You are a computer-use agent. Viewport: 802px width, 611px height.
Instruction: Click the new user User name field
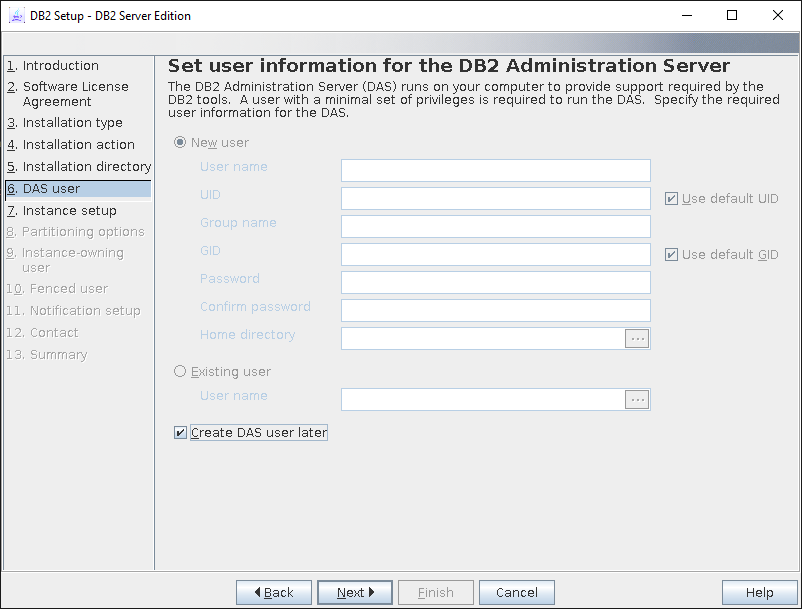495,171
